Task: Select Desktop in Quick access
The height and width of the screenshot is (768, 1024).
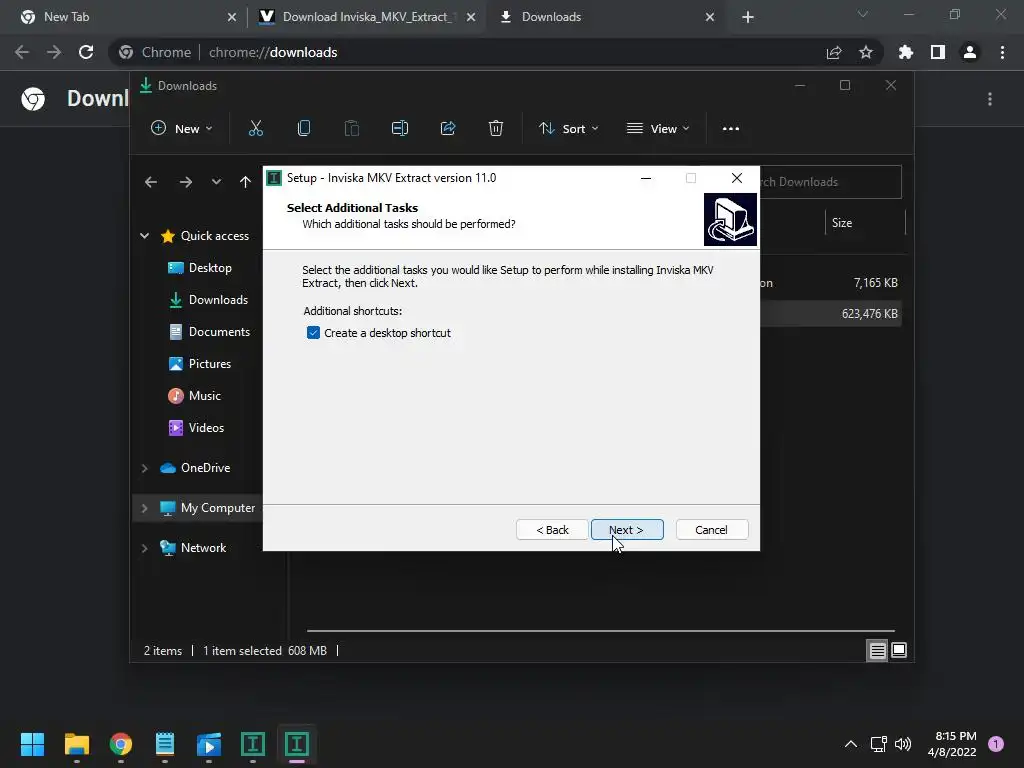Action: (x=210, y=268)
